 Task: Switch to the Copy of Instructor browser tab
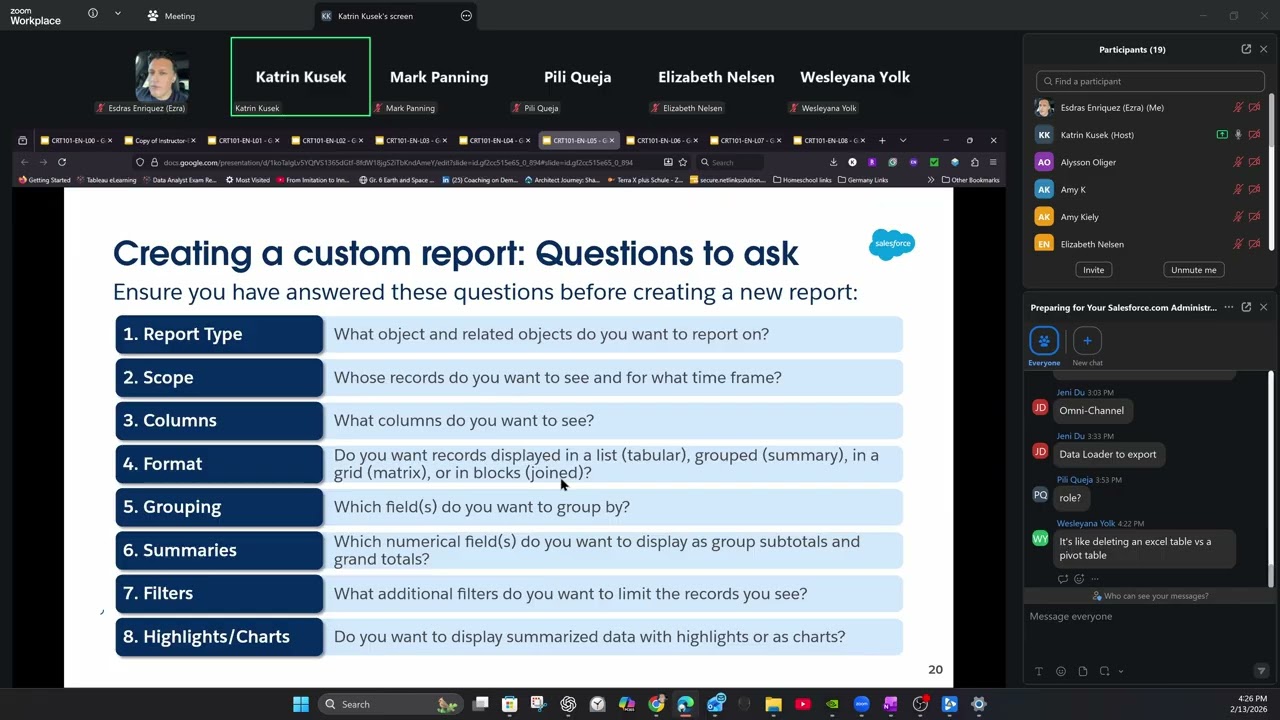coord(160,140)
